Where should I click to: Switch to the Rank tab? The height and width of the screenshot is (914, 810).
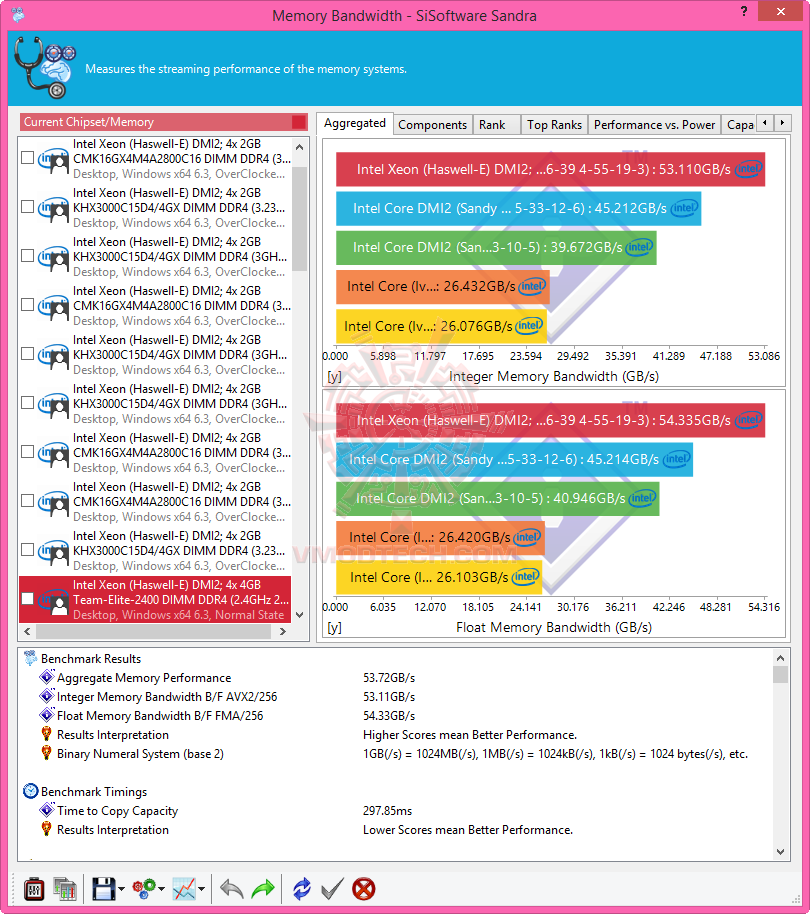point(496,125)
